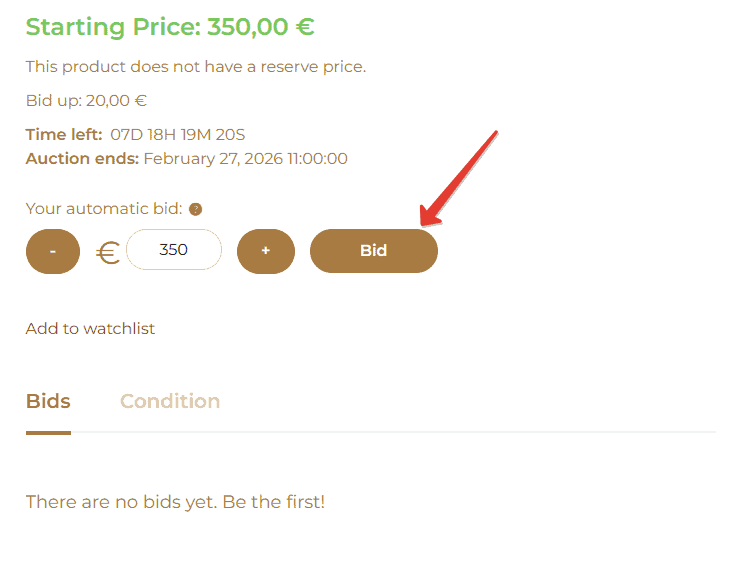Image resolution: width=738 pixels, height=565 pixels.
Task: Click the Auction ends label
Action: (x=82, y=158)
